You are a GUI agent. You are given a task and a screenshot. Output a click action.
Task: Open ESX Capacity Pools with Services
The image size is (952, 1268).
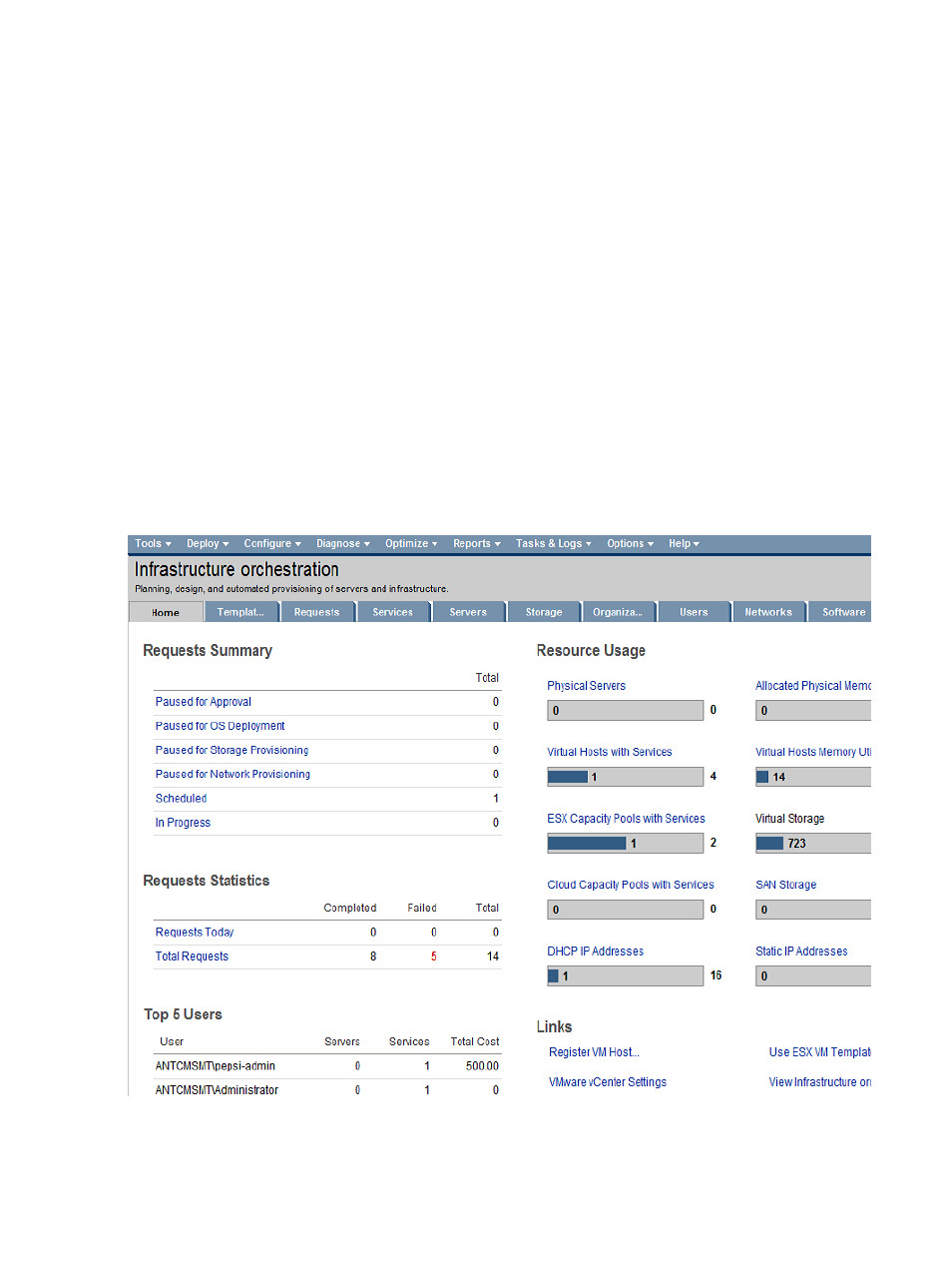coord(627,819)
